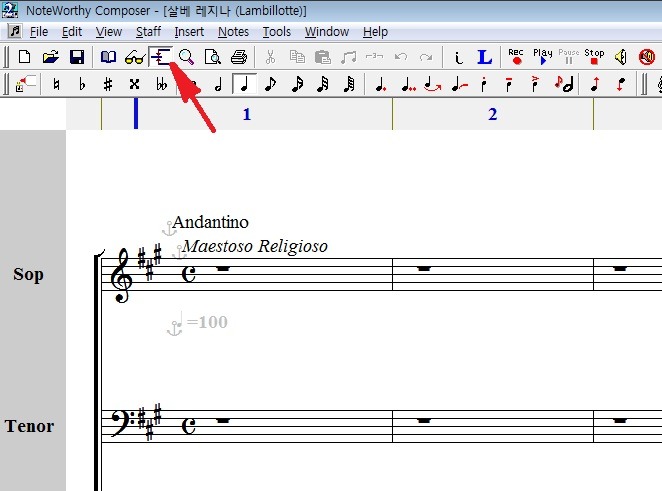Select sixty-fourth note duration

pyautogui.click(x=349, y=84)
